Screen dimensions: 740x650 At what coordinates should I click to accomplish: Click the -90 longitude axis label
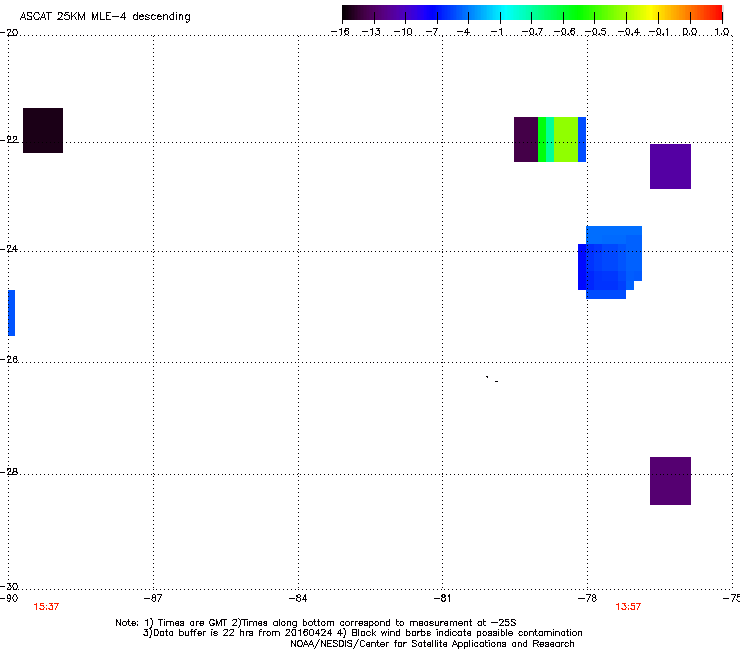click(9, 598)
